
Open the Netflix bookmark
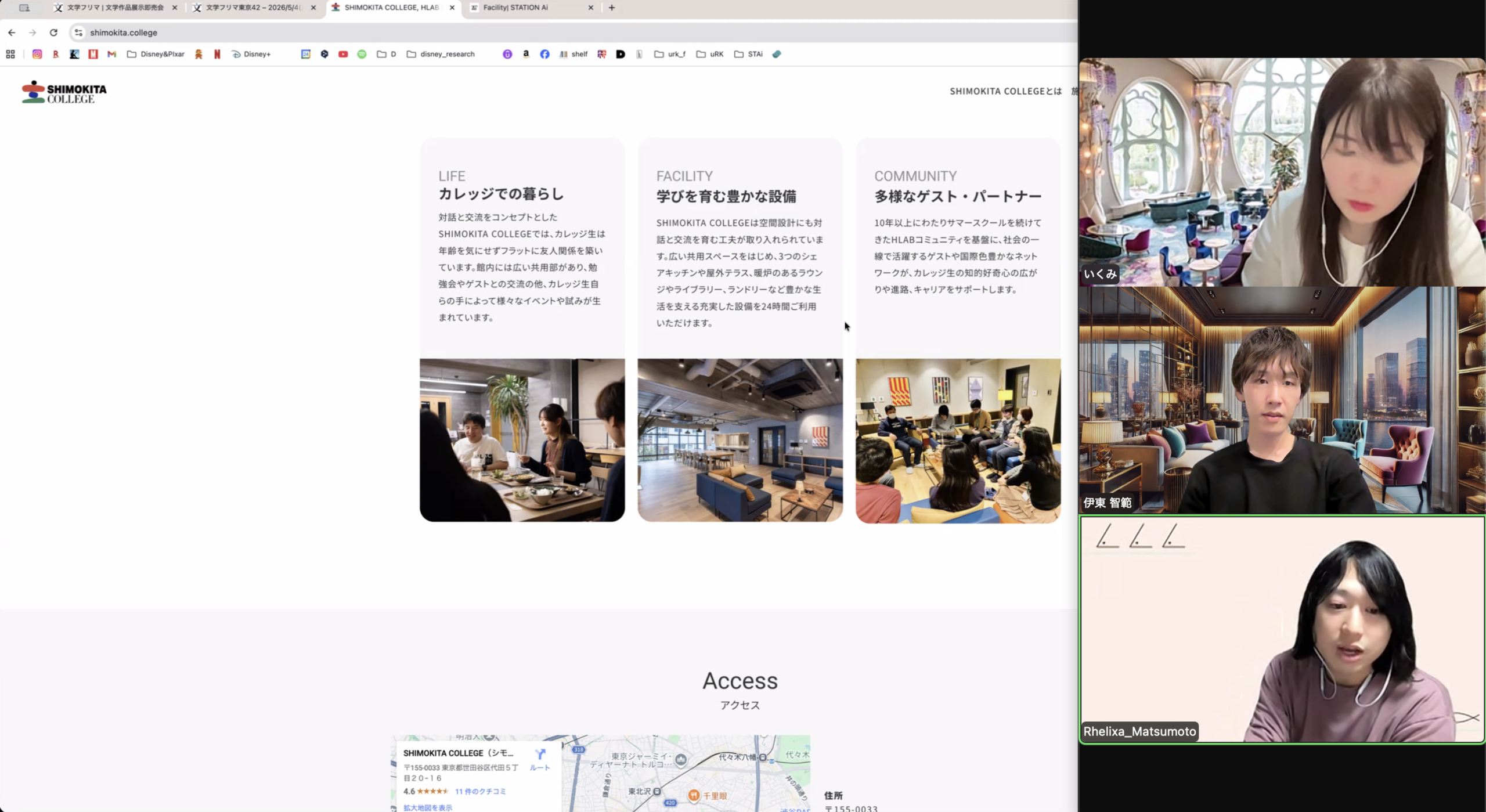coord(217,54)
